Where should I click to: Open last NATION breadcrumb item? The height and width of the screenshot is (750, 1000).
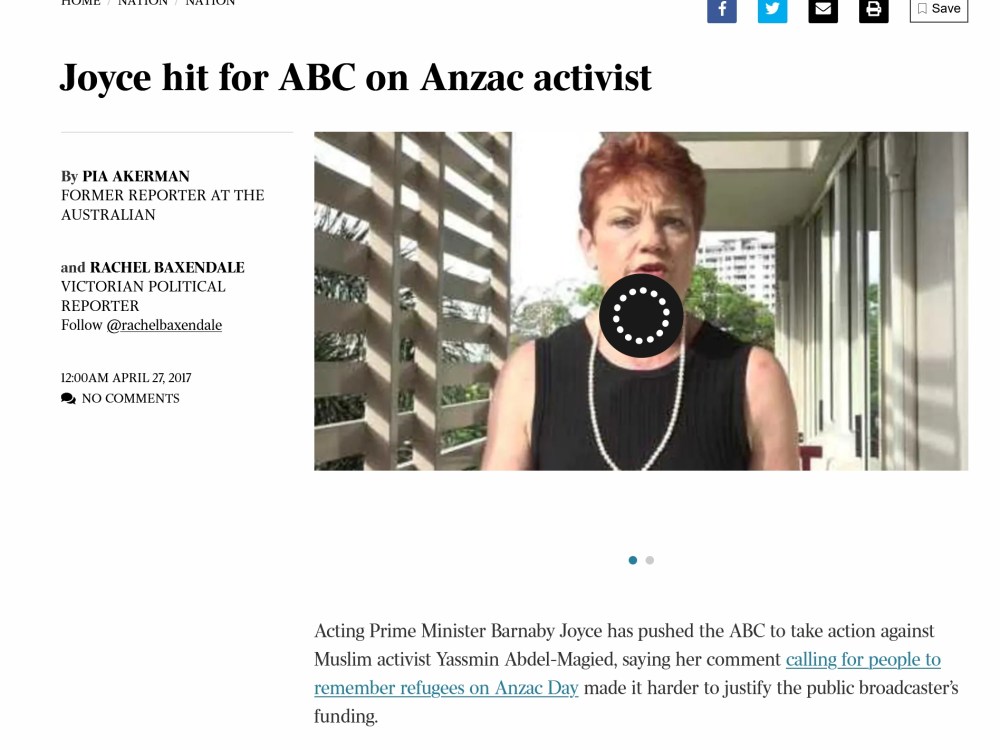point(210,3)
